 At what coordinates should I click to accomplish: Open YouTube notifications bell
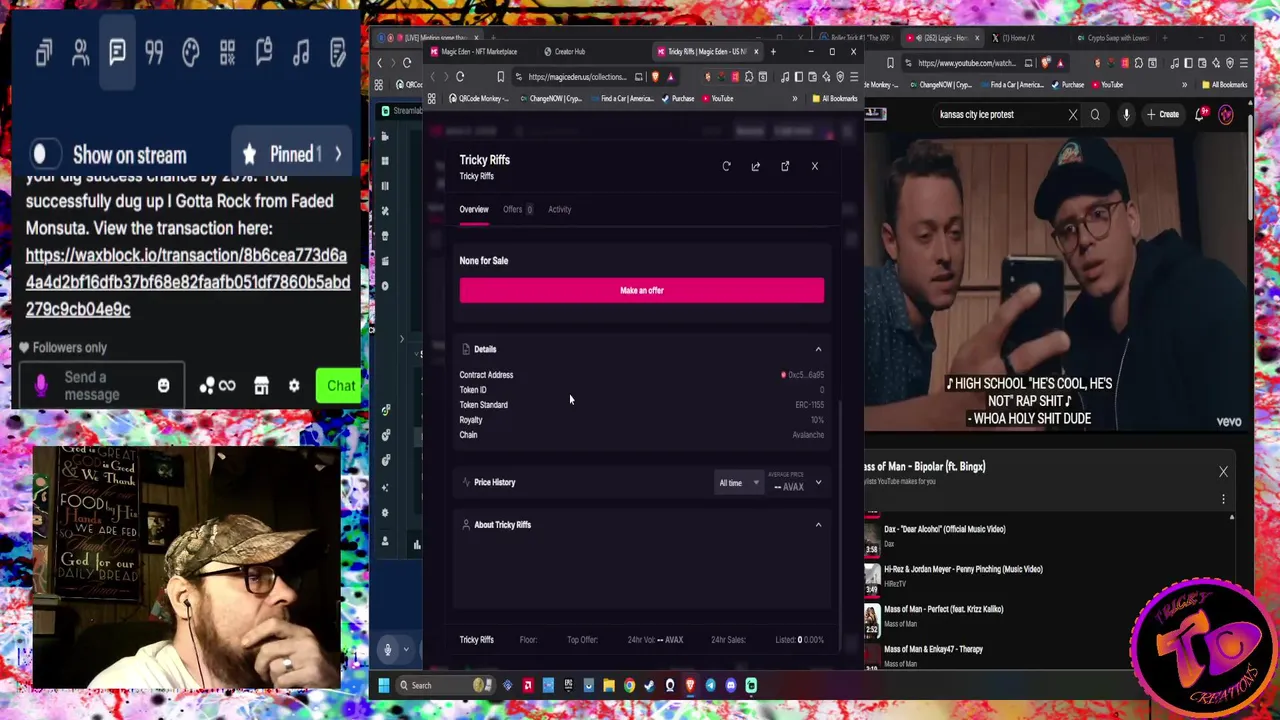(x=1201, y=114)
